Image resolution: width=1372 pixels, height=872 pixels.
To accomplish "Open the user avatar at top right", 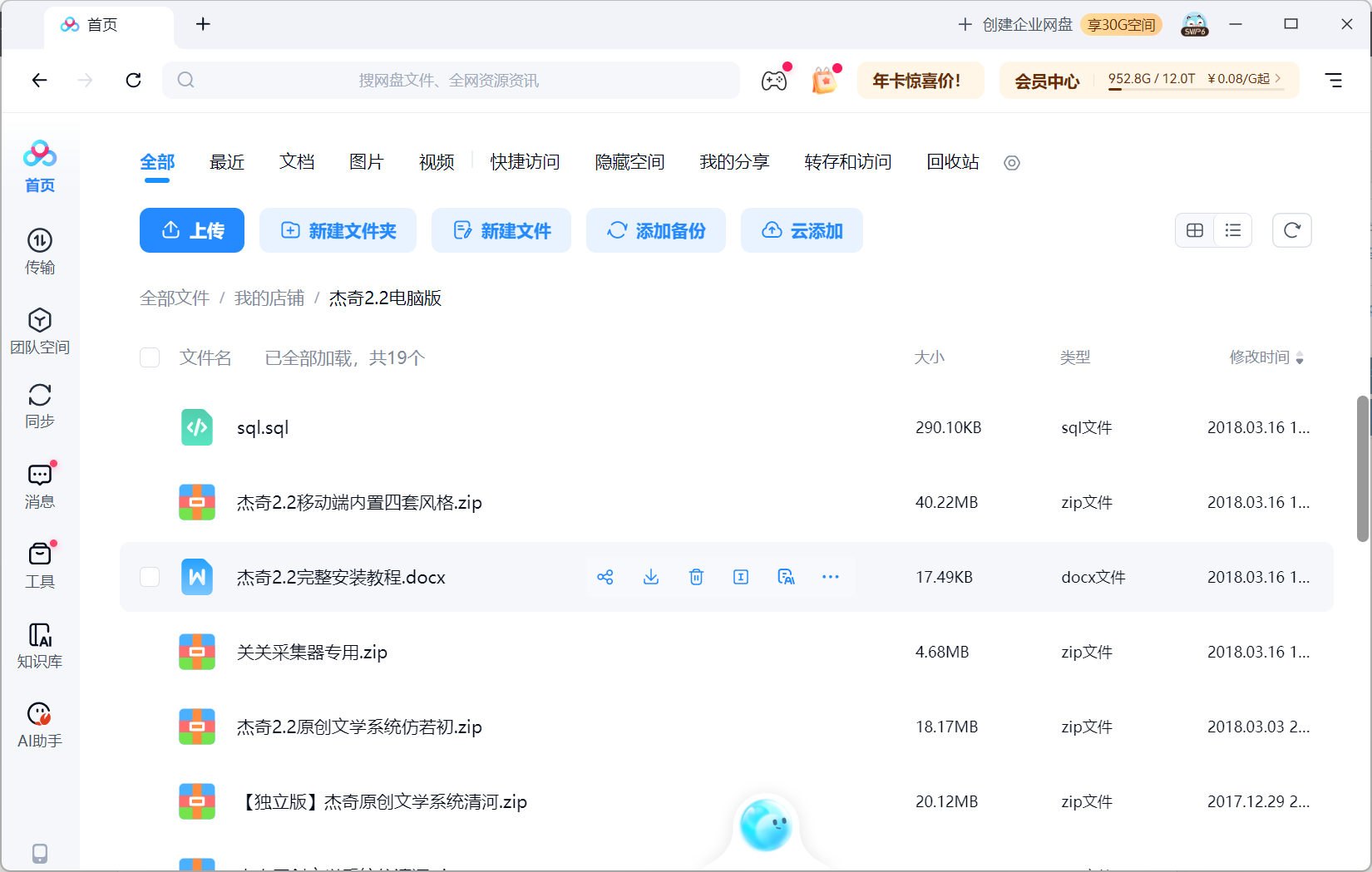I will pos(1195,25).
